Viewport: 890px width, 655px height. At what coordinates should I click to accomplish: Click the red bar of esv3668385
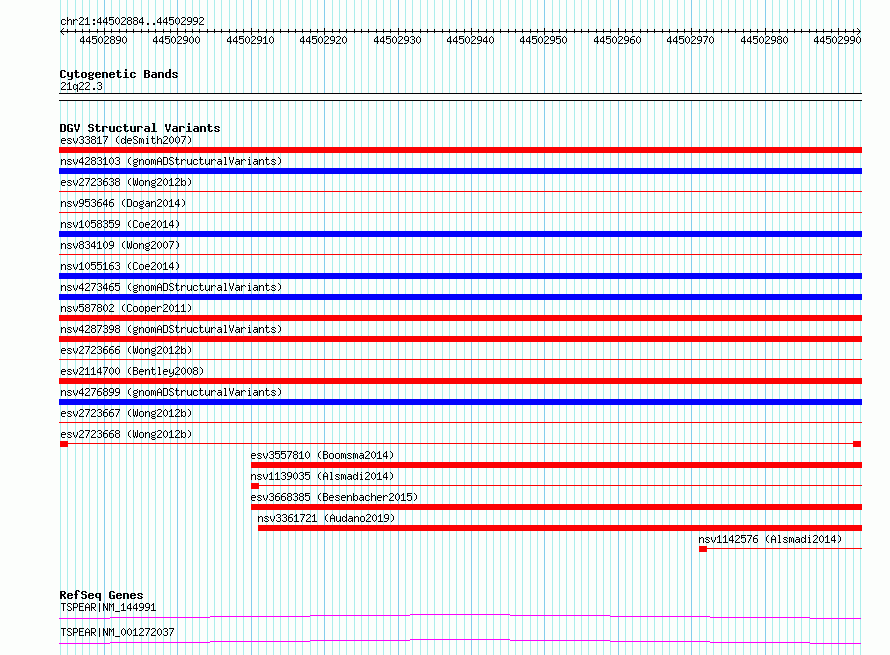point(556,507)
